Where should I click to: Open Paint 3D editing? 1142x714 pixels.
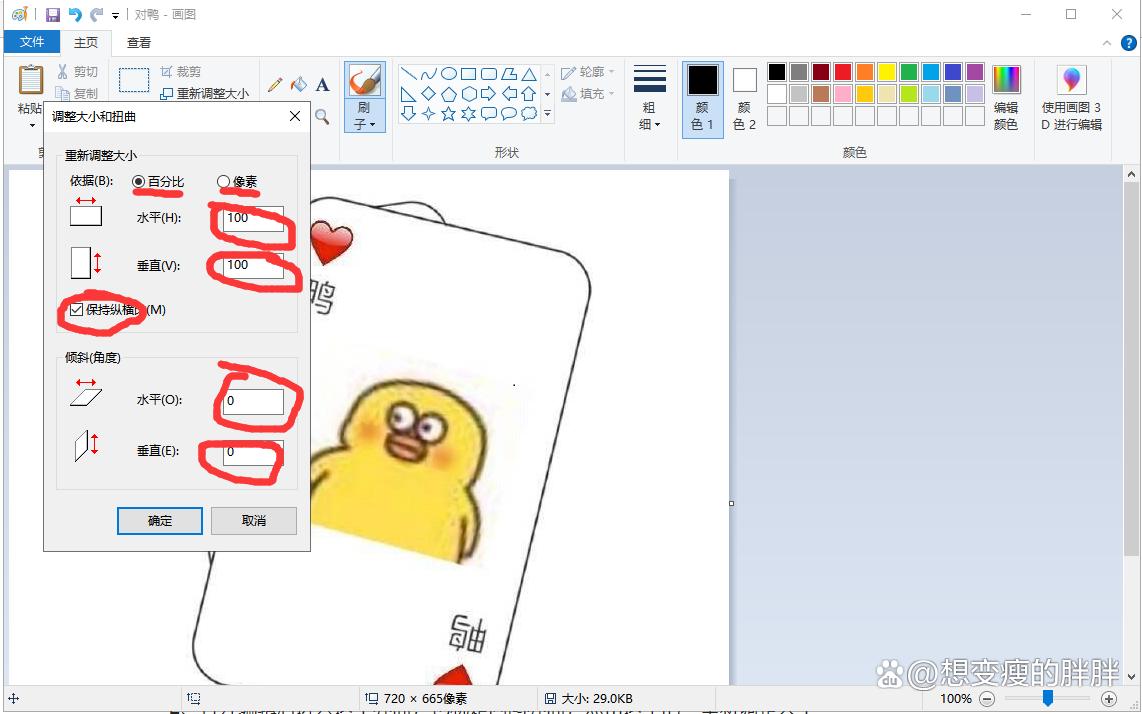click(1071, 98)
